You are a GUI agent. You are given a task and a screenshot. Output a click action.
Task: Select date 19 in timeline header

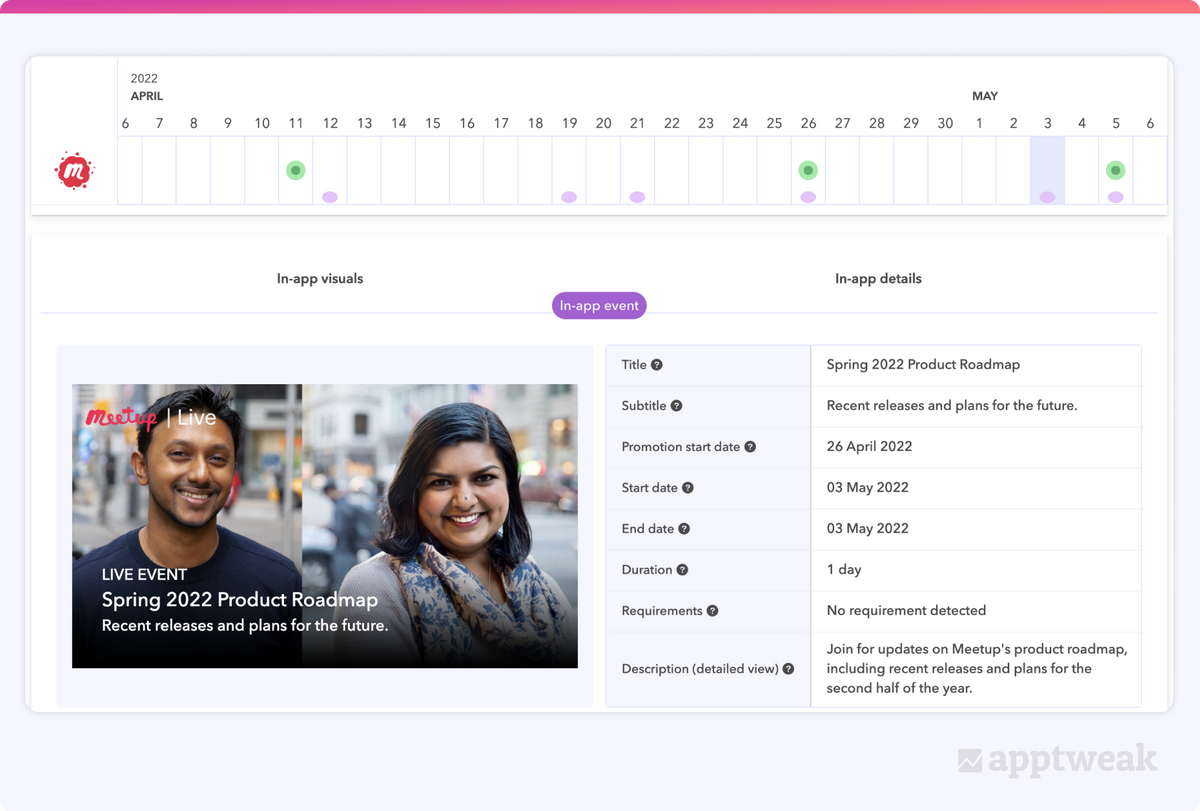pos(569,123)
